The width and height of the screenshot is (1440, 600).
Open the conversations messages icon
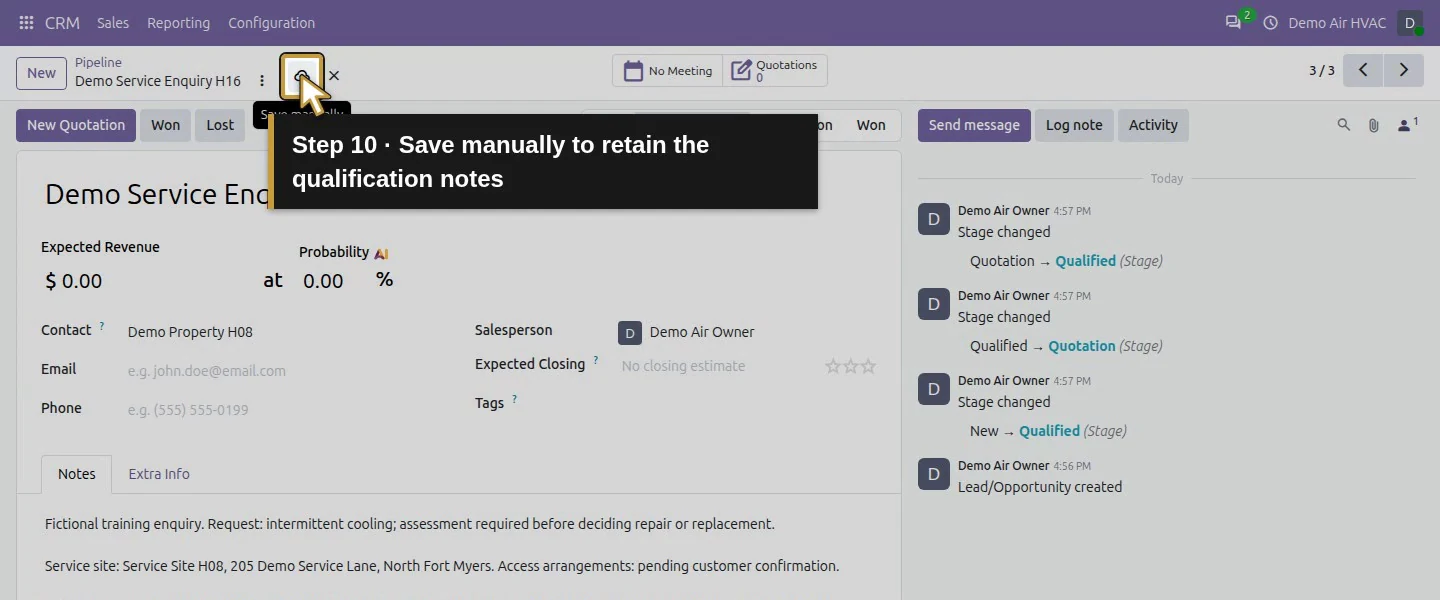1233,22
